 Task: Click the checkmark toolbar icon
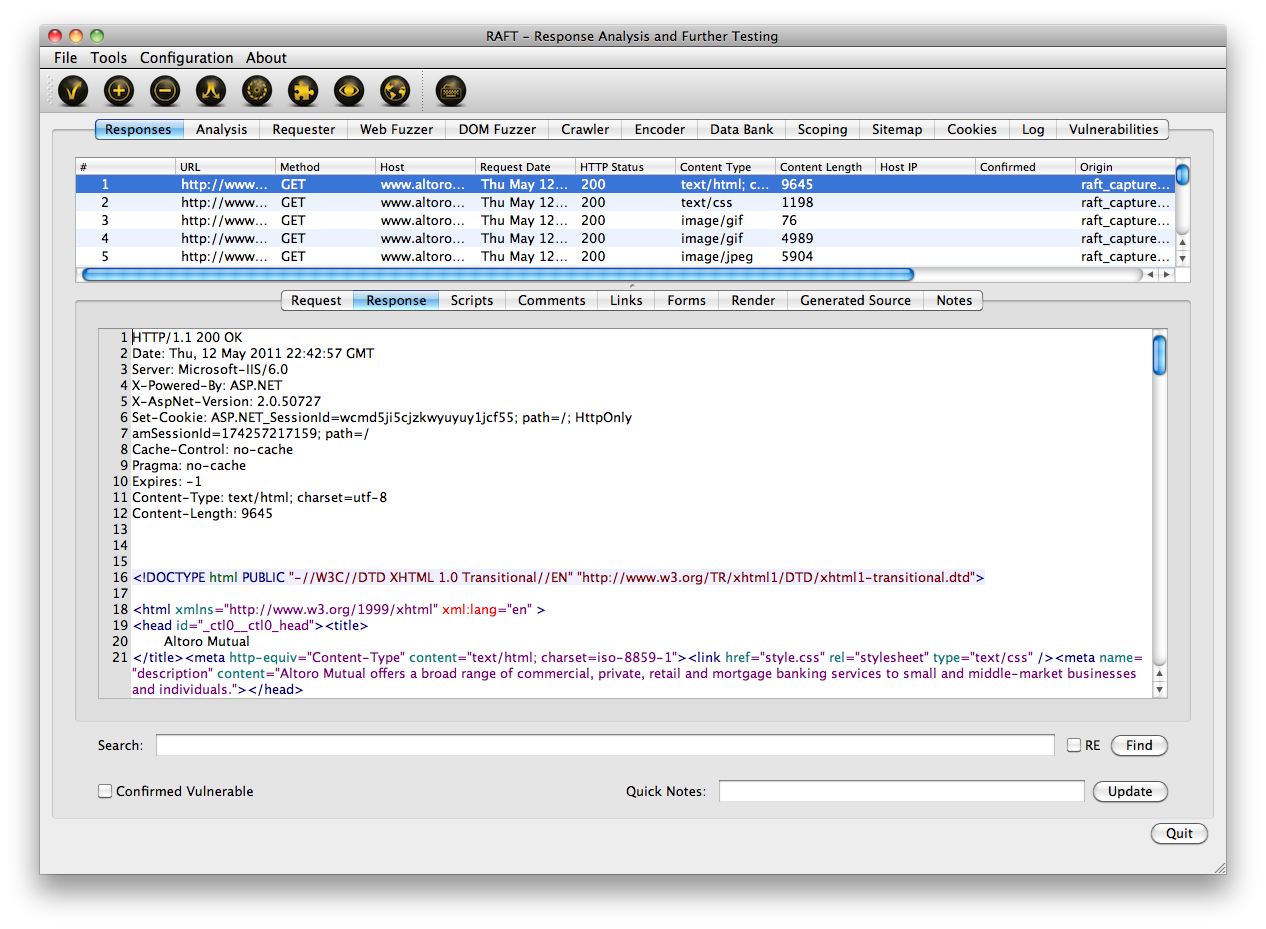pos(73,91)
